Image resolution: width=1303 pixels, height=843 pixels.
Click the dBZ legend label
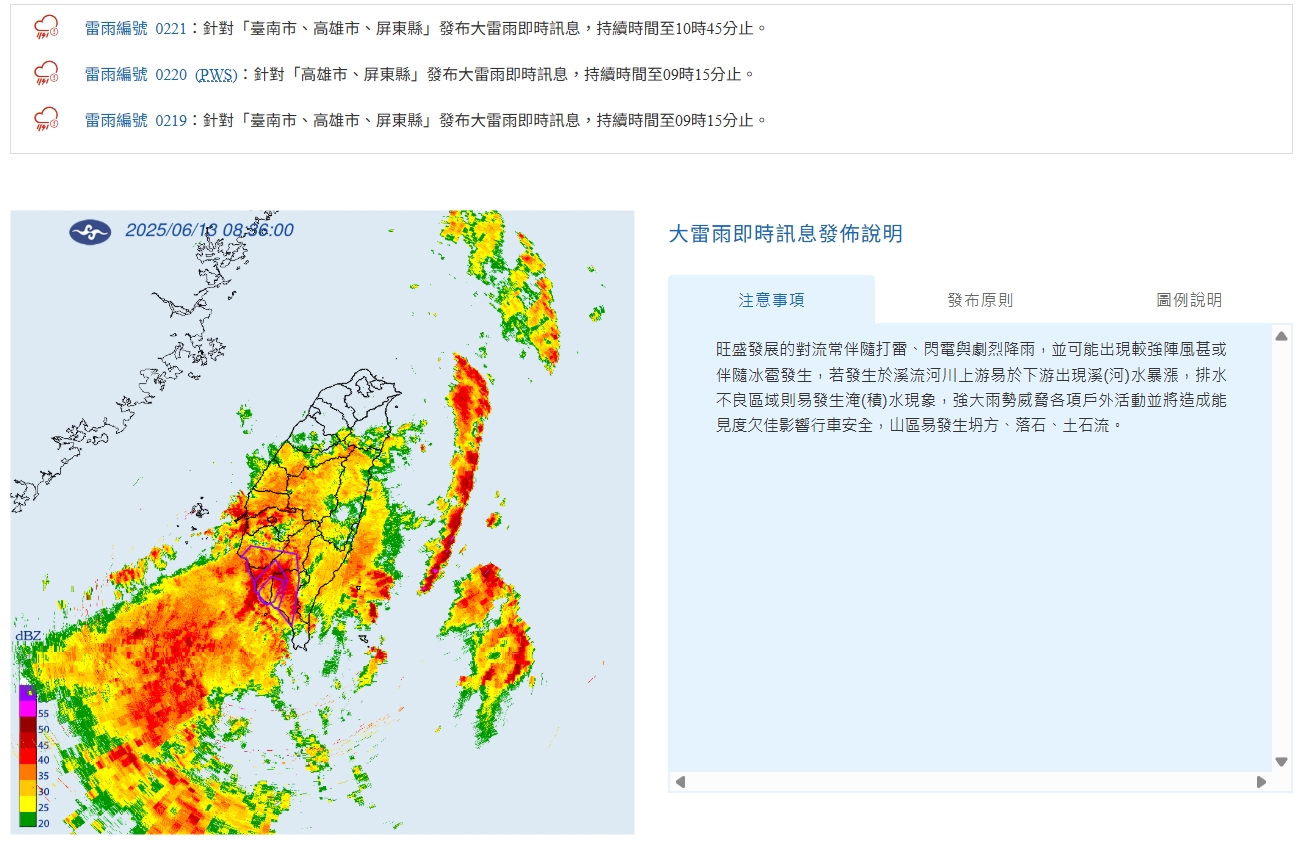[x=28, y=636]
